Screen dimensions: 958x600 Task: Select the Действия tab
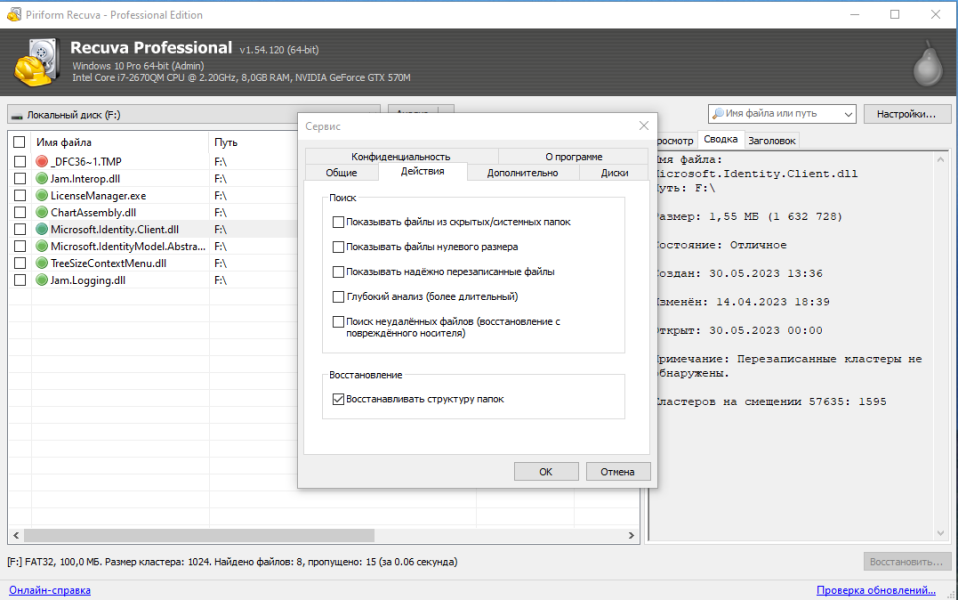click(x=422, y=172)
